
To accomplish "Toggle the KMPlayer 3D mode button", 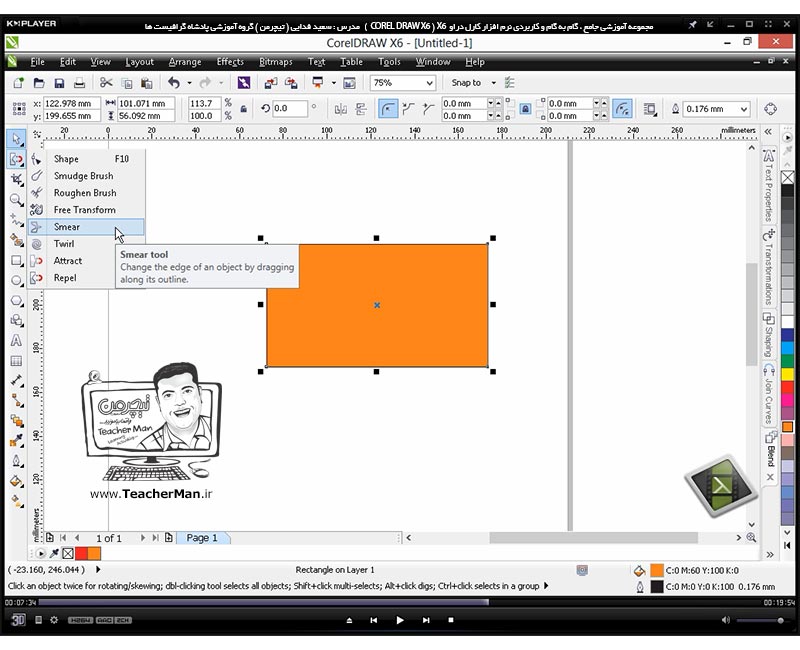I will [x=18, y=619].
